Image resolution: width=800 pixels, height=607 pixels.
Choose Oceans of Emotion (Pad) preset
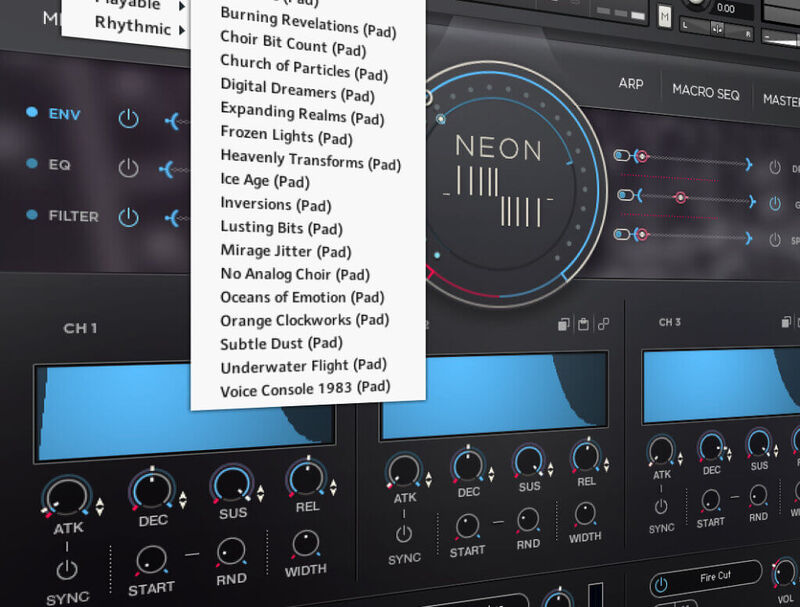coord(302,297)
